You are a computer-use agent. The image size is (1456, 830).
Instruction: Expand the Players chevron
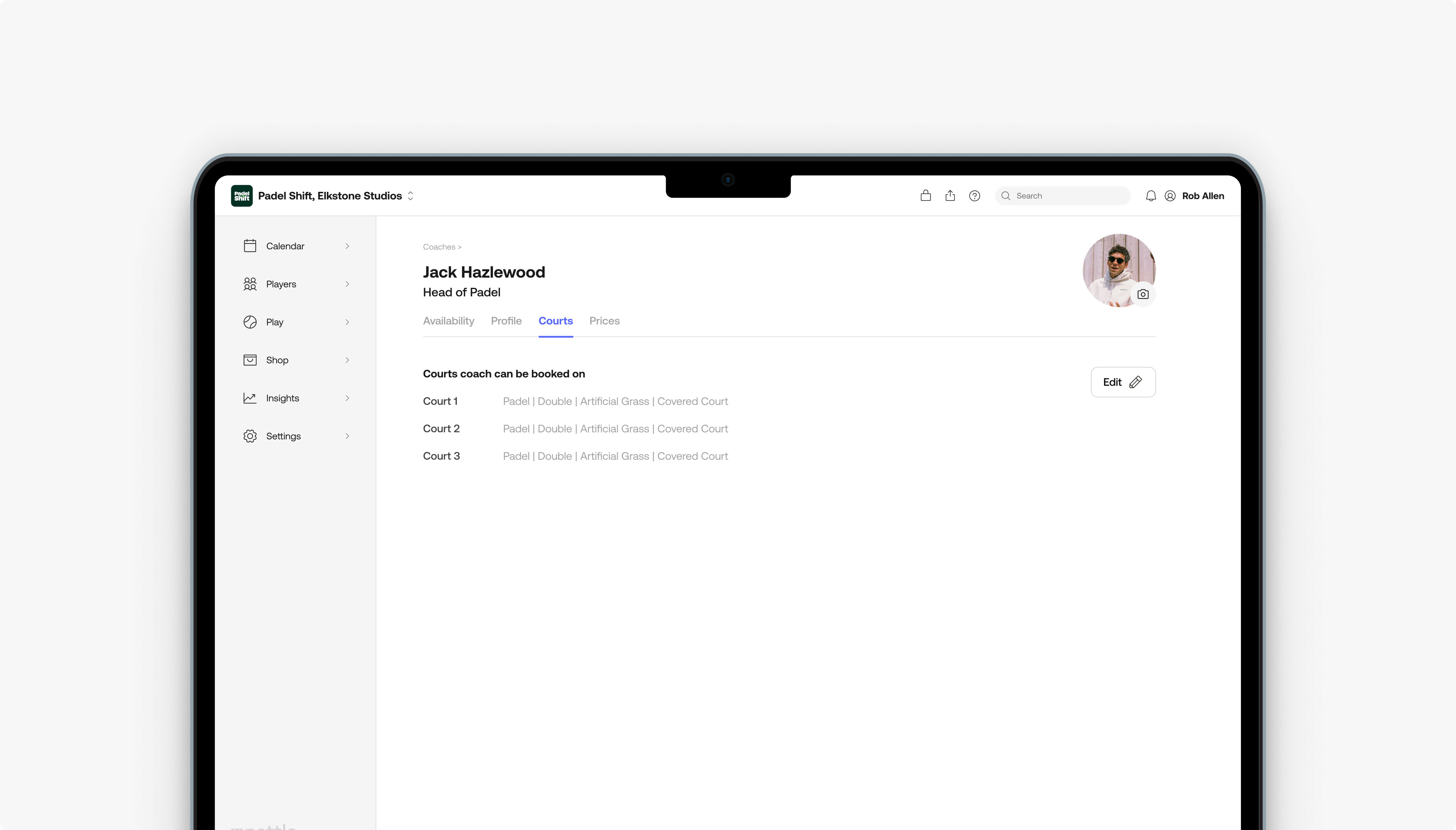pos(347,284)
